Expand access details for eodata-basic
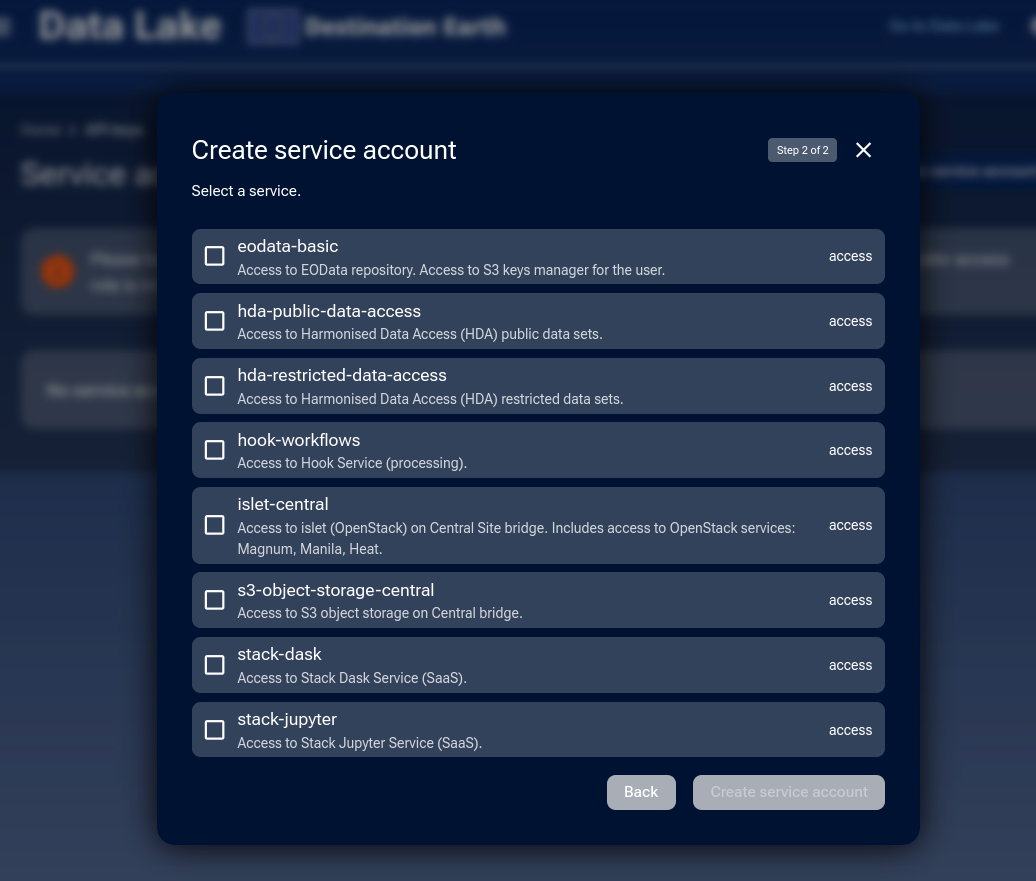The height and width of the screenshot is (881, 1036). tap(850, 256)
